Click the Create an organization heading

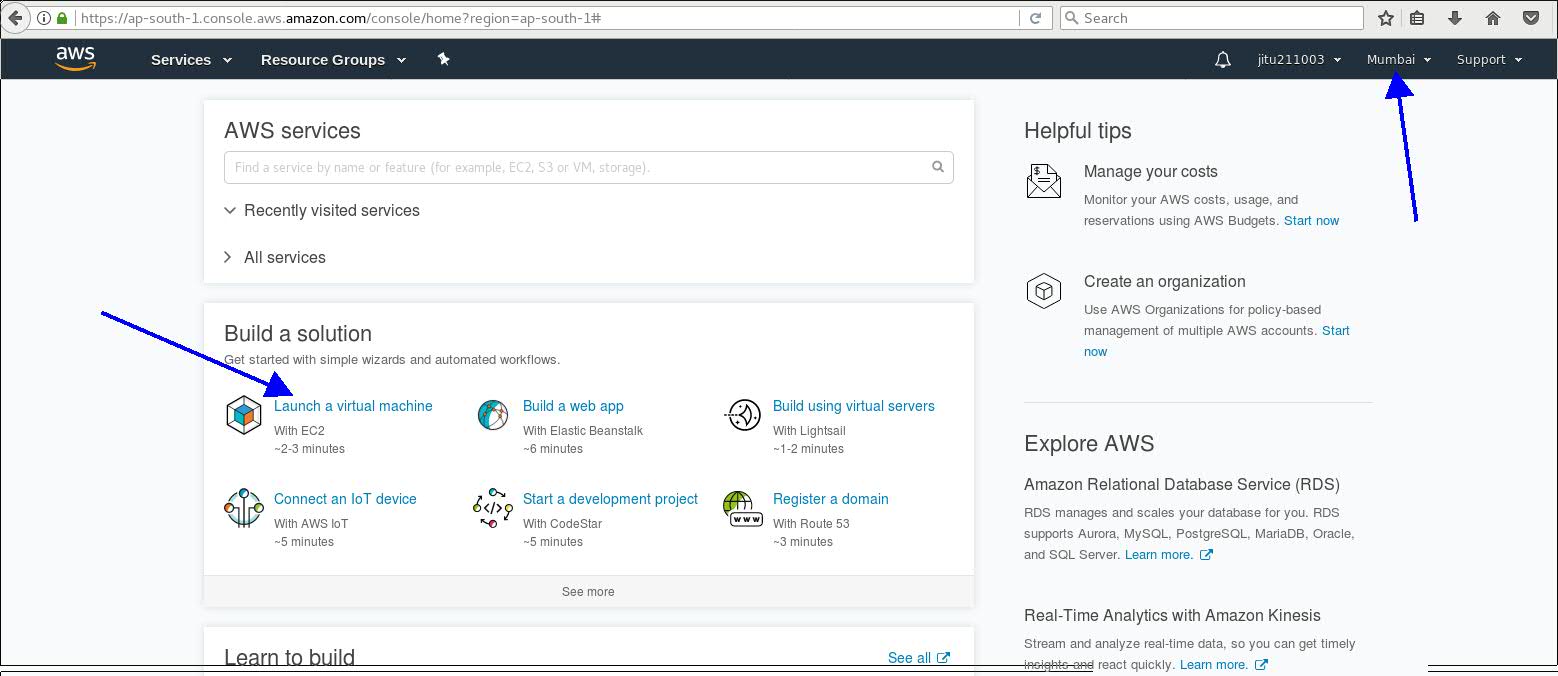point(1165,282)
